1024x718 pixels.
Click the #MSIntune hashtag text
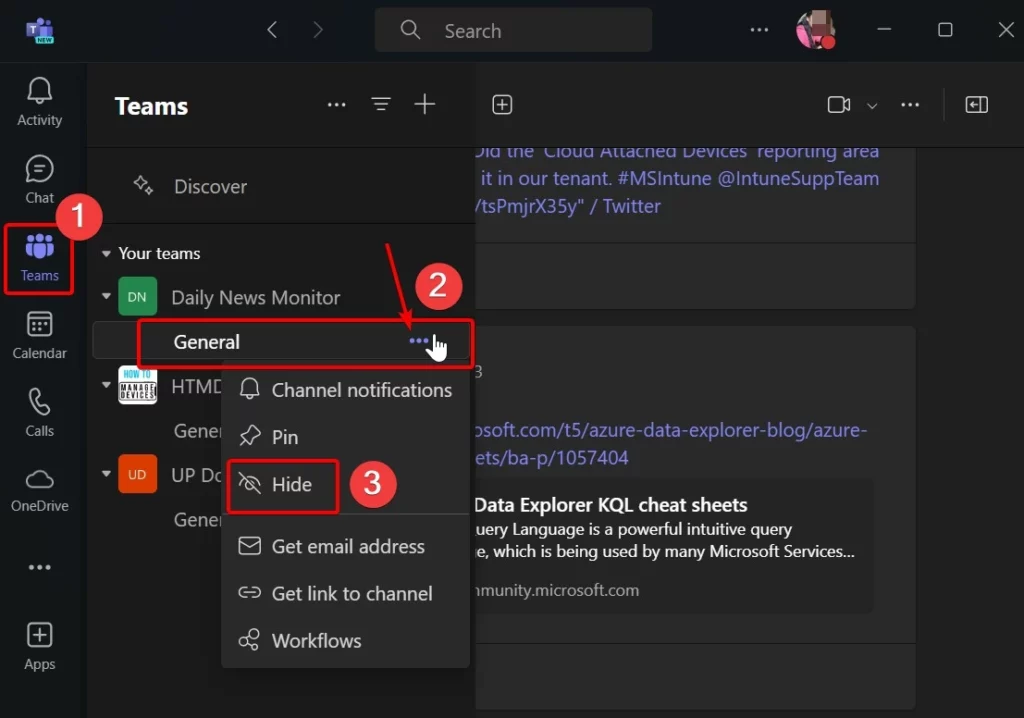click(x=664, y=178)
